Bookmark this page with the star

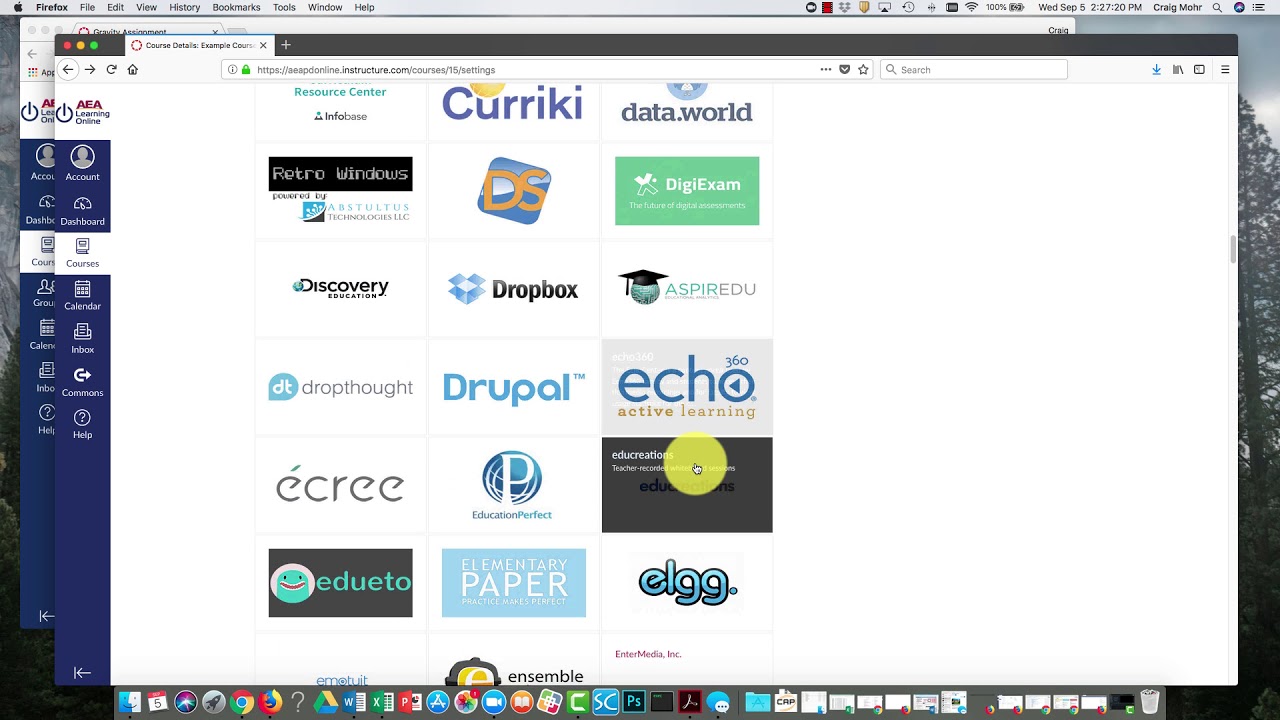coord(863,69)
